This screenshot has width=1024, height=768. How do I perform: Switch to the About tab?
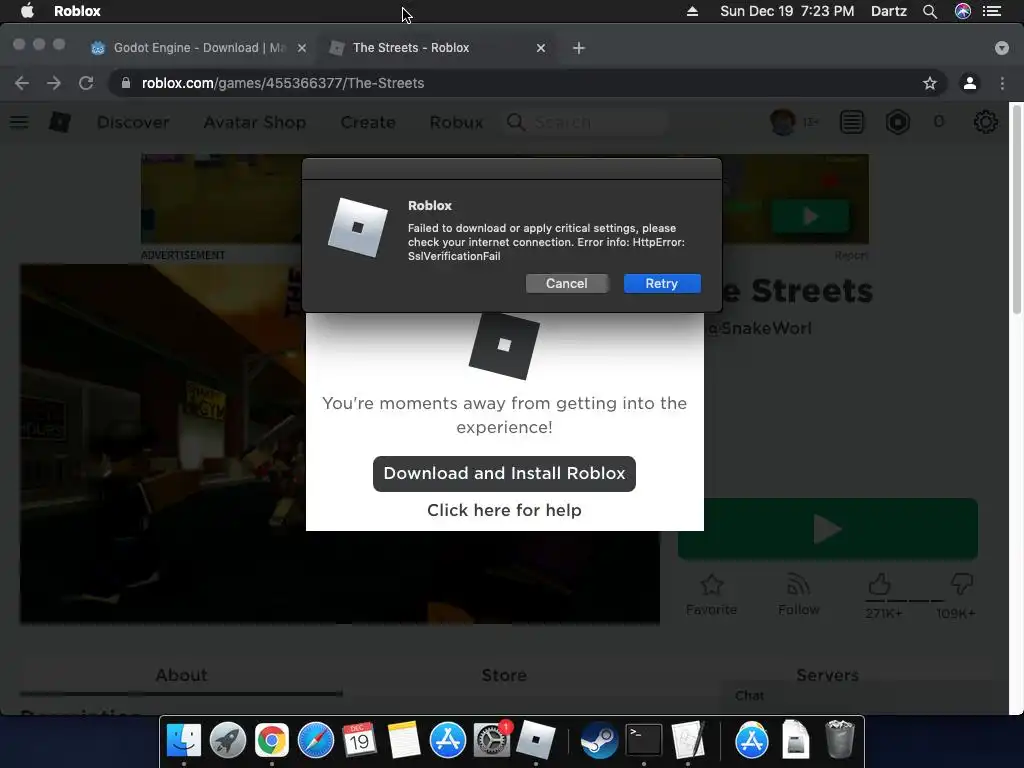pos(181,675)
